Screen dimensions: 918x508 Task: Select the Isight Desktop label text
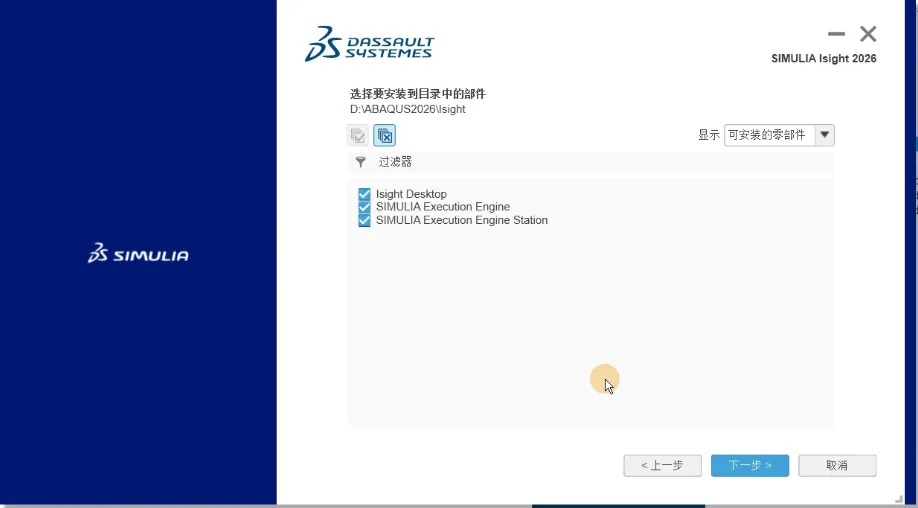[411, 194]
